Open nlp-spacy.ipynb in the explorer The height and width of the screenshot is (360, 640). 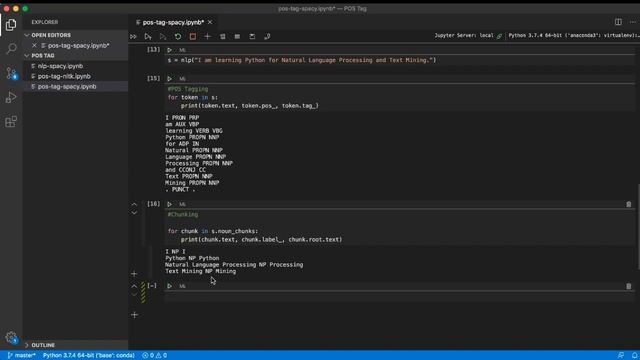[60, 66]
